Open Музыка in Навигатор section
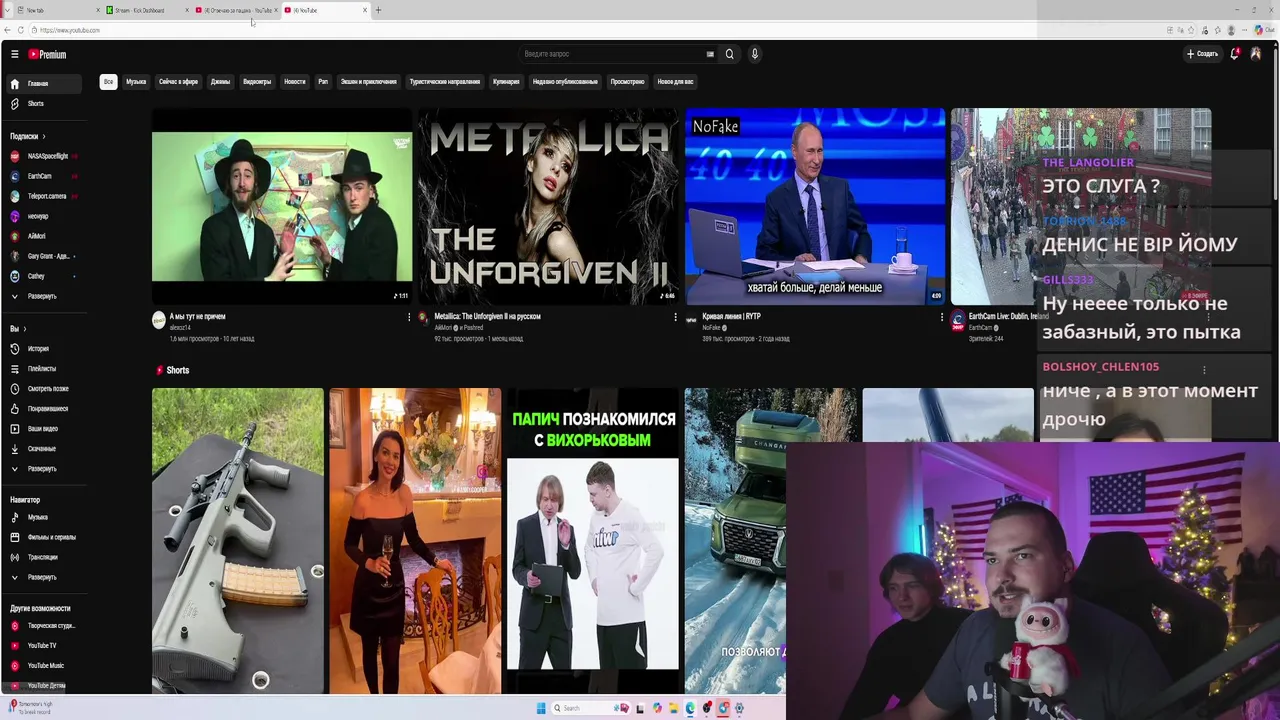 37,518
